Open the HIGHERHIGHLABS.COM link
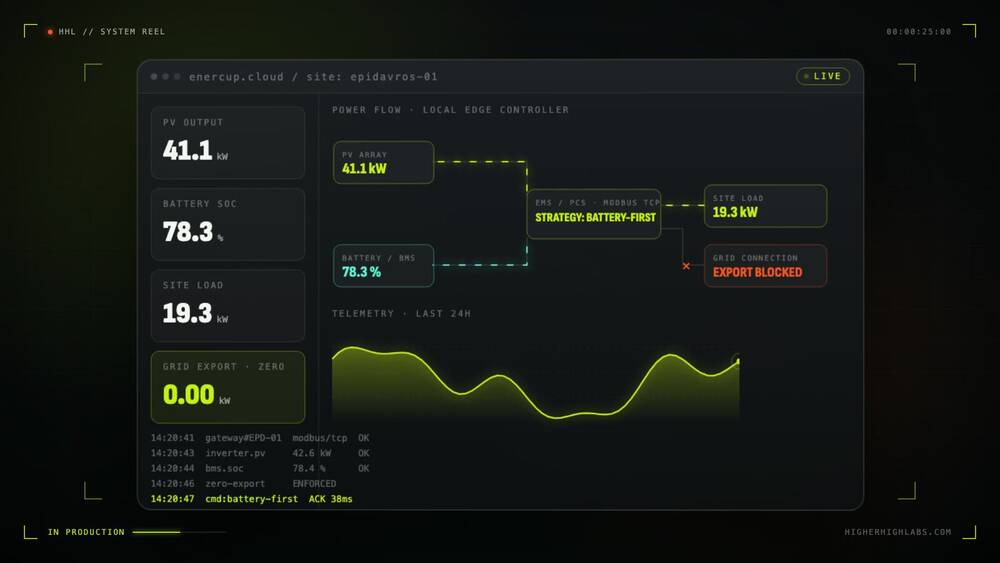The width and height of the screenshot is (1000, 563). 898,532
